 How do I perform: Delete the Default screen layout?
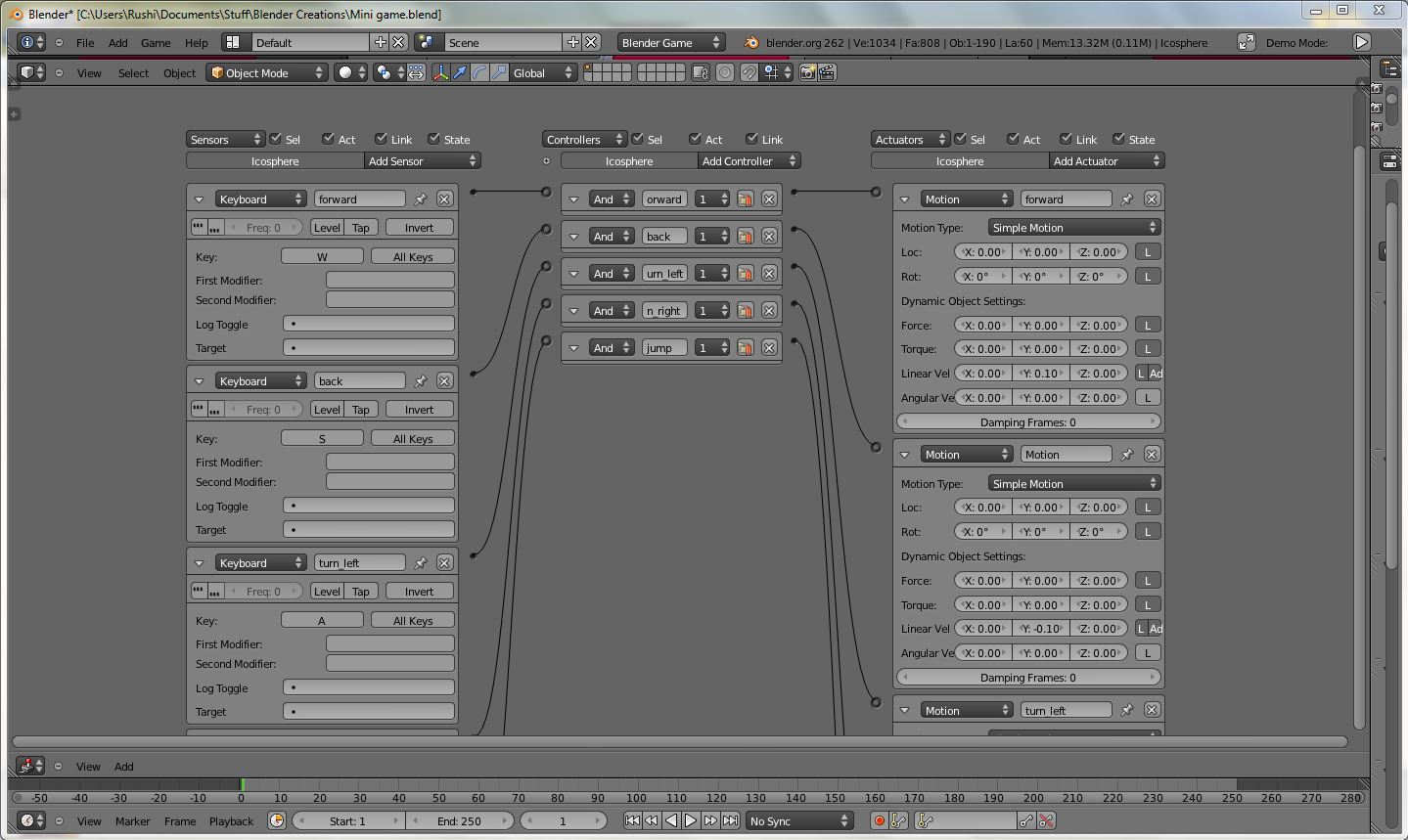[398, 42]
